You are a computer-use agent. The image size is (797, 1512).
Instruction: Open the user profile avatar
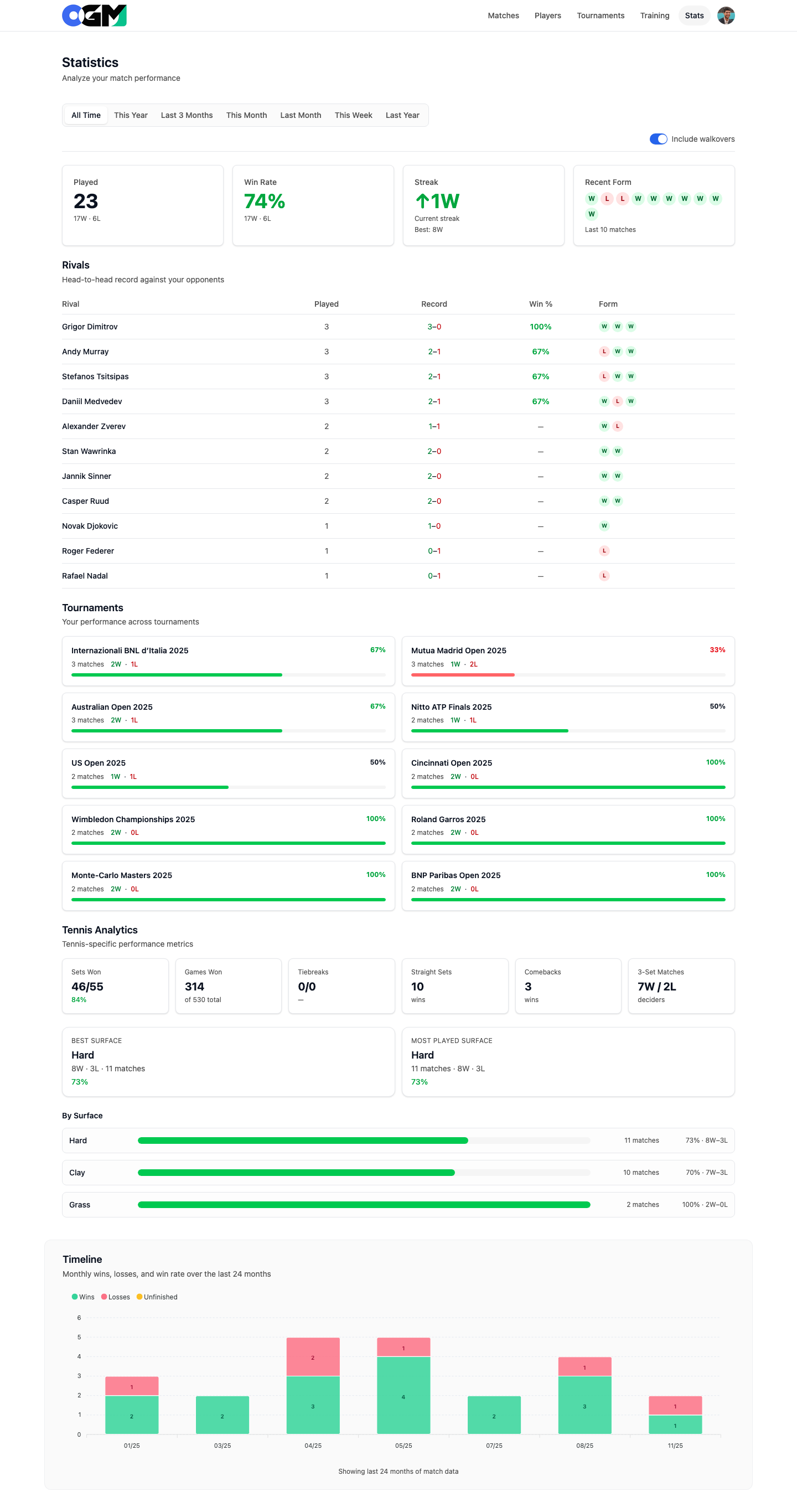pos(726,16)
